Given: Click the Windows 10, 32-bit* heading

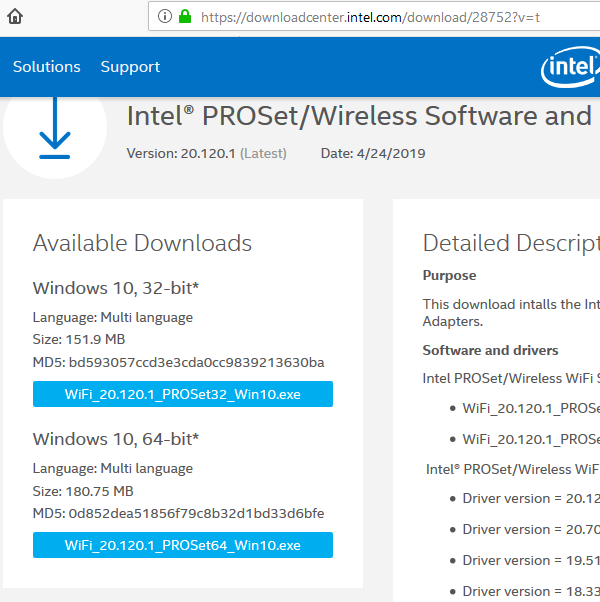Looking at the screenshot, I should coord(116,288).
